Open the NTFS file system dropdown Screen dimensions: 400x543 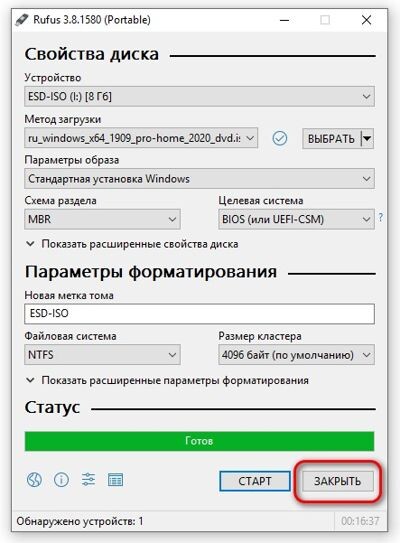pyautogui.click(x=102, y=355)
